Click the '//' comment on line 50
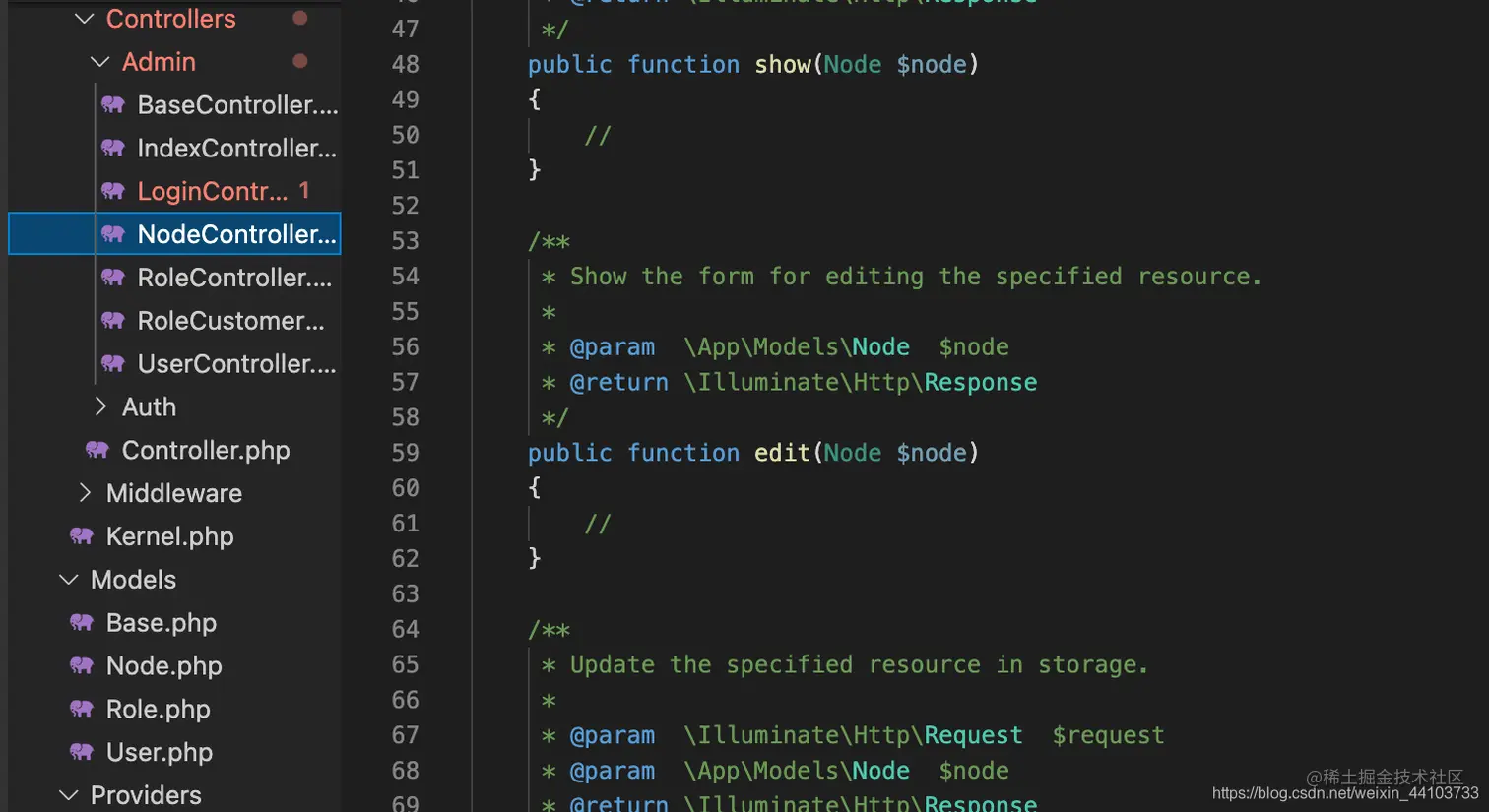The width and height of the screenshot is (1489, 812). point(598,136)
